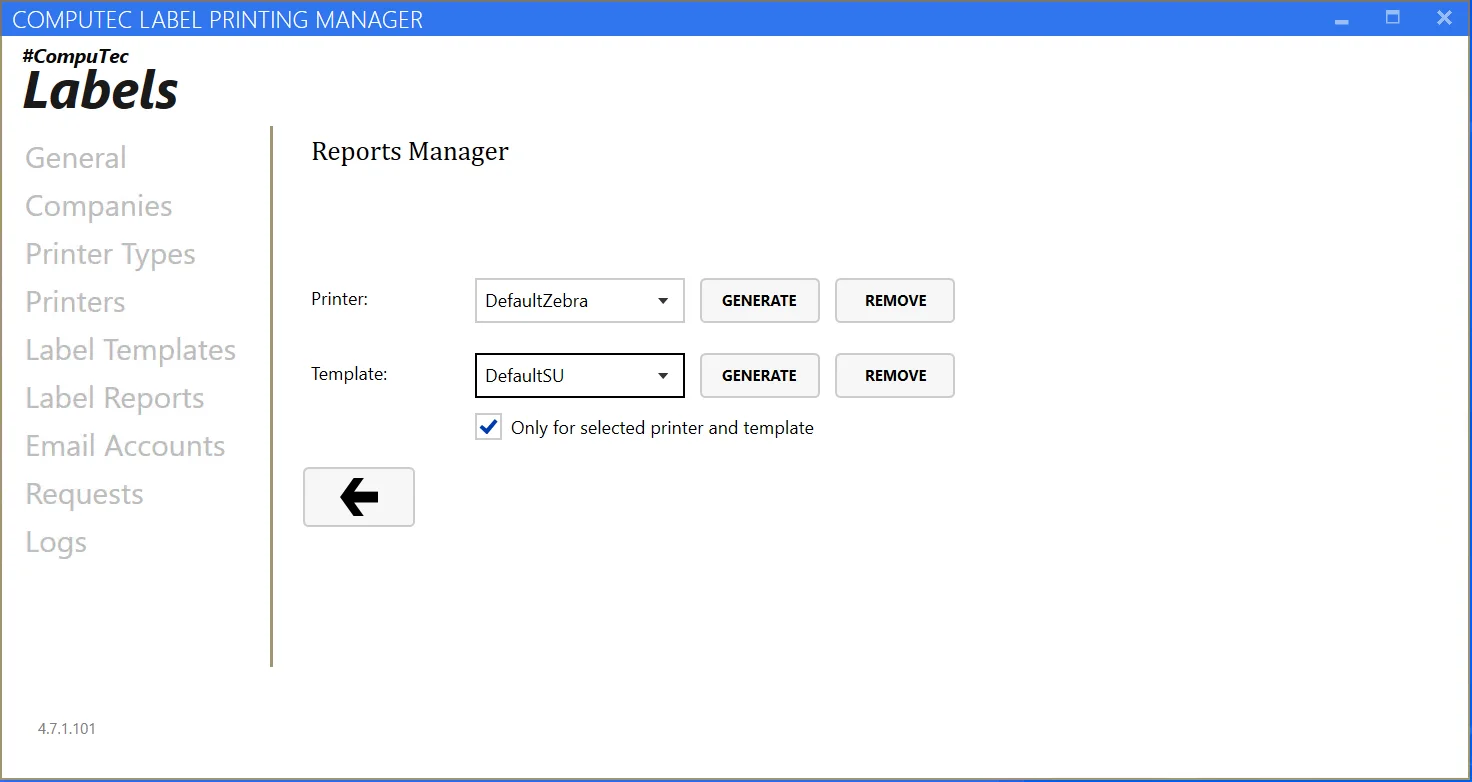This screenshot has width=1472, height=782.
Task: Disable 'Only for selected printer and template'
Action: pyautogui.click(x=487, y=426)
